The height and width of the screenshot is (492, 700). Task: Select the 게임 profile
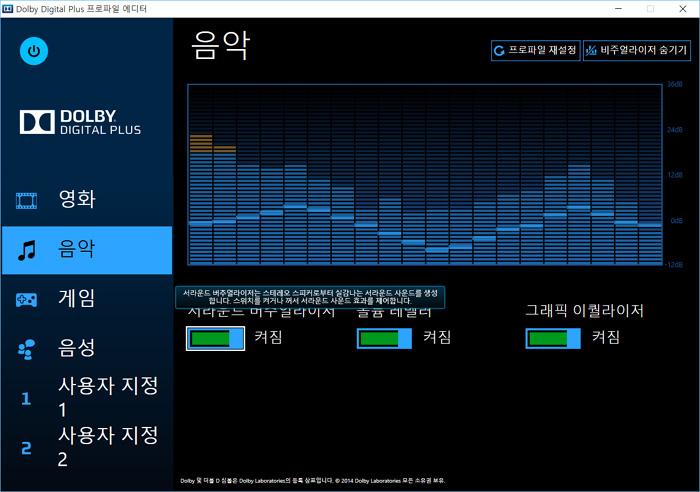[x=87, y=299]
